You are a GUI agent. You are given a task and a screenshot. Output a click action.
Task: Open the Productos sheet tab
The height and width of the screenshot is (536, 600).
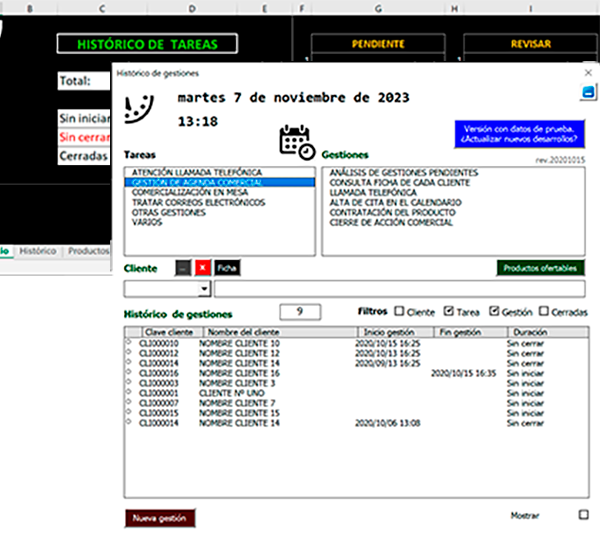point(88,252)
